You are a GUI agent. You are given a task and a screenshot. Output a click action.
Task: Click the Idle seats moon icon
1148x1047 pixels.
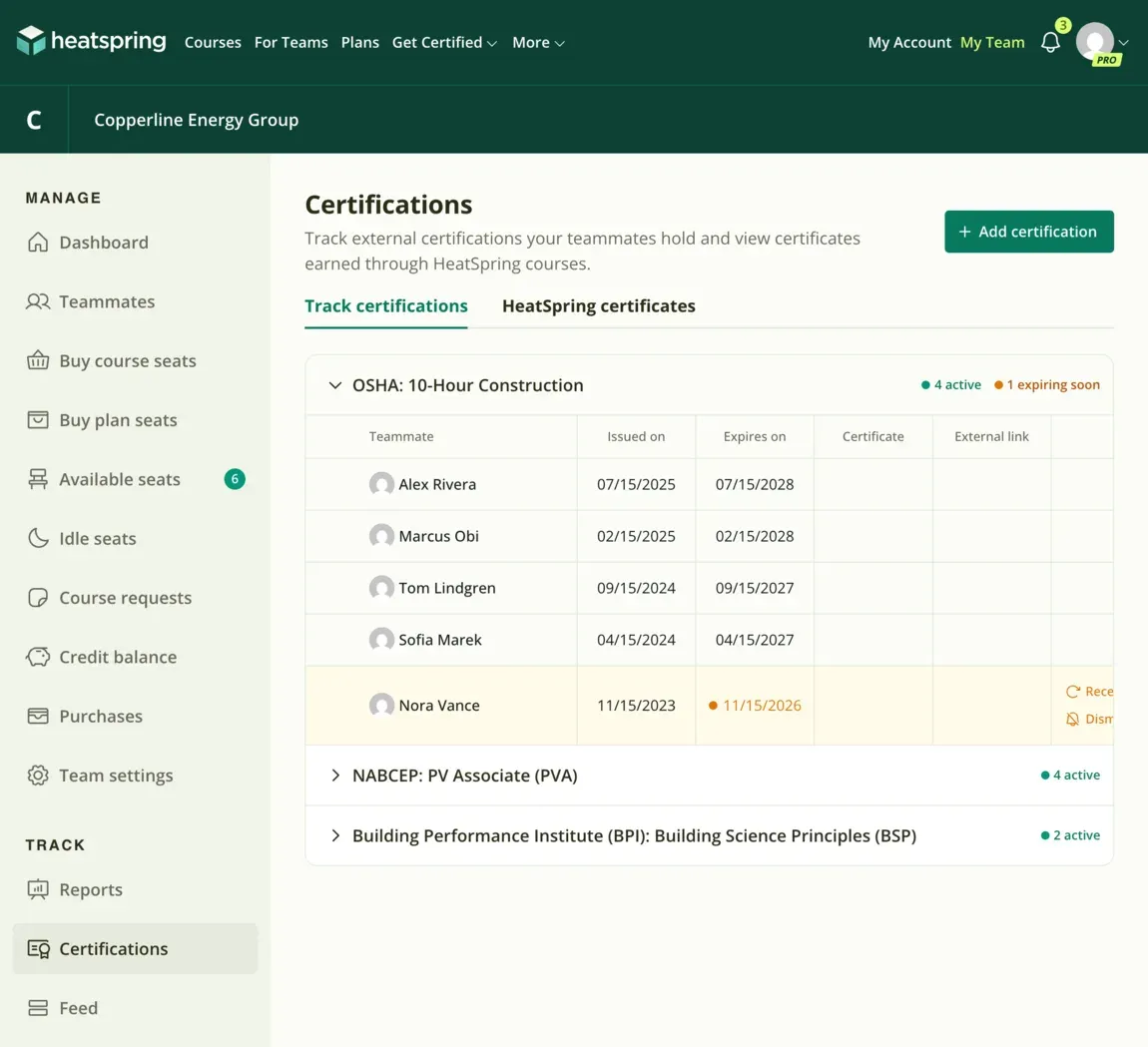[x=38, y=538]
